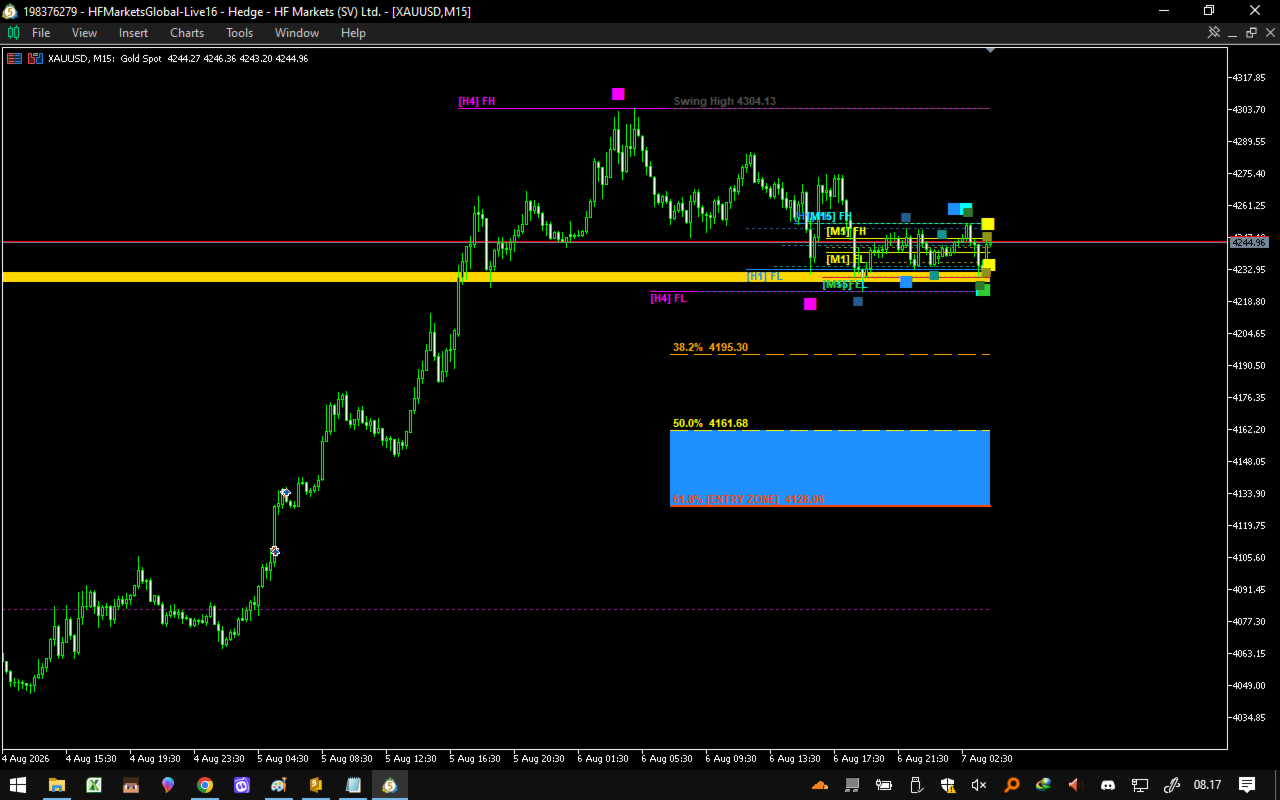Open the View menu
1280x800 pixels.
(84, 33)
